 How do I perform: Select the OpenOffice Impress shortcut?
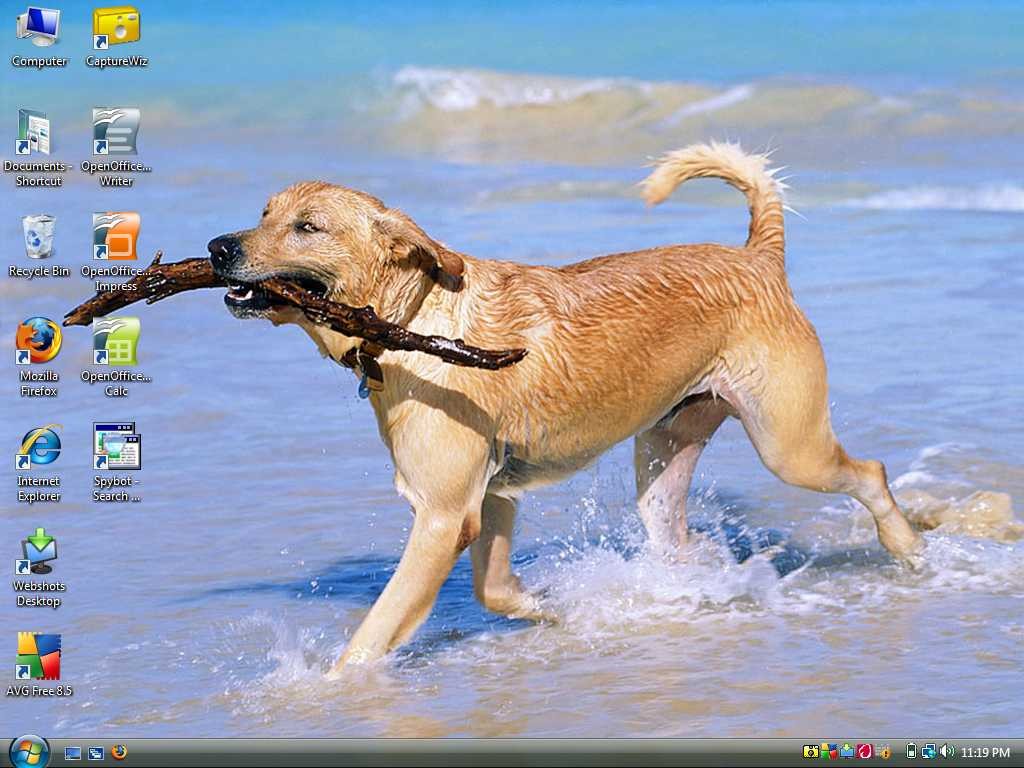point(116,253)
